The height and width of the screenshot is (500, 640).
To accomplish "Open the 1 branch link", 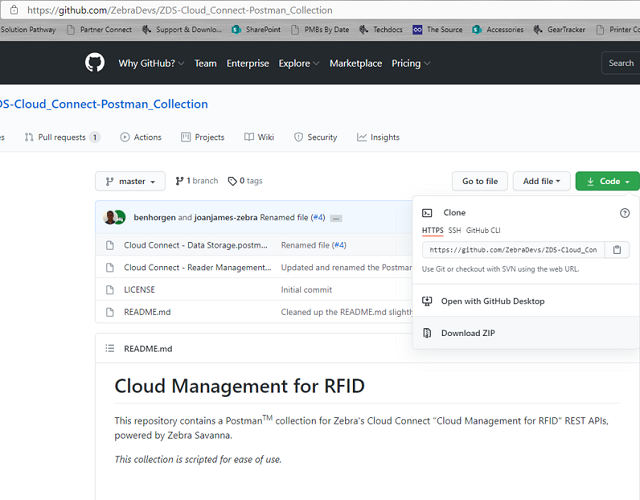I will pos(196,181).
